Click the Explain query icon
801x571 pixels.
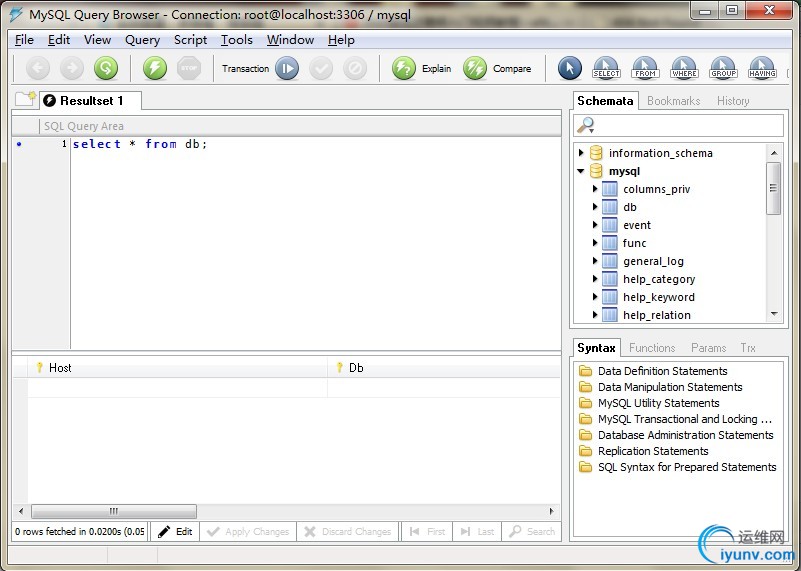(404, 68)
